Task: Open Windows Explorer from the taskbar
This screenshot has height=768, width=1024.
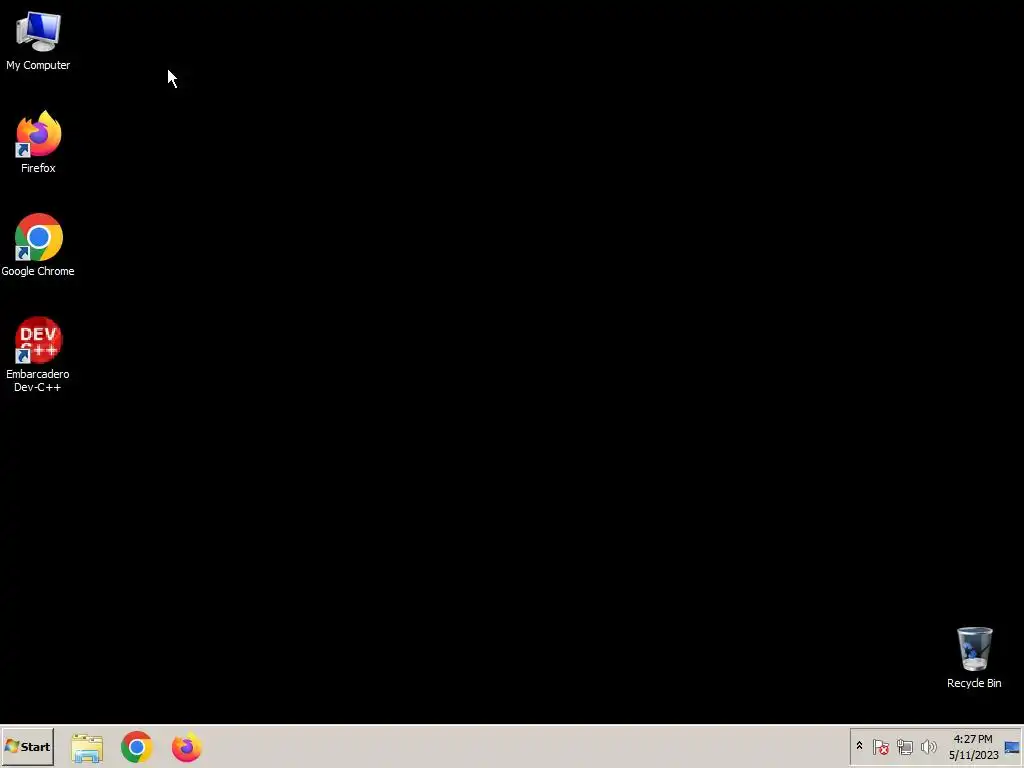Action: click(x=87, y=747)
